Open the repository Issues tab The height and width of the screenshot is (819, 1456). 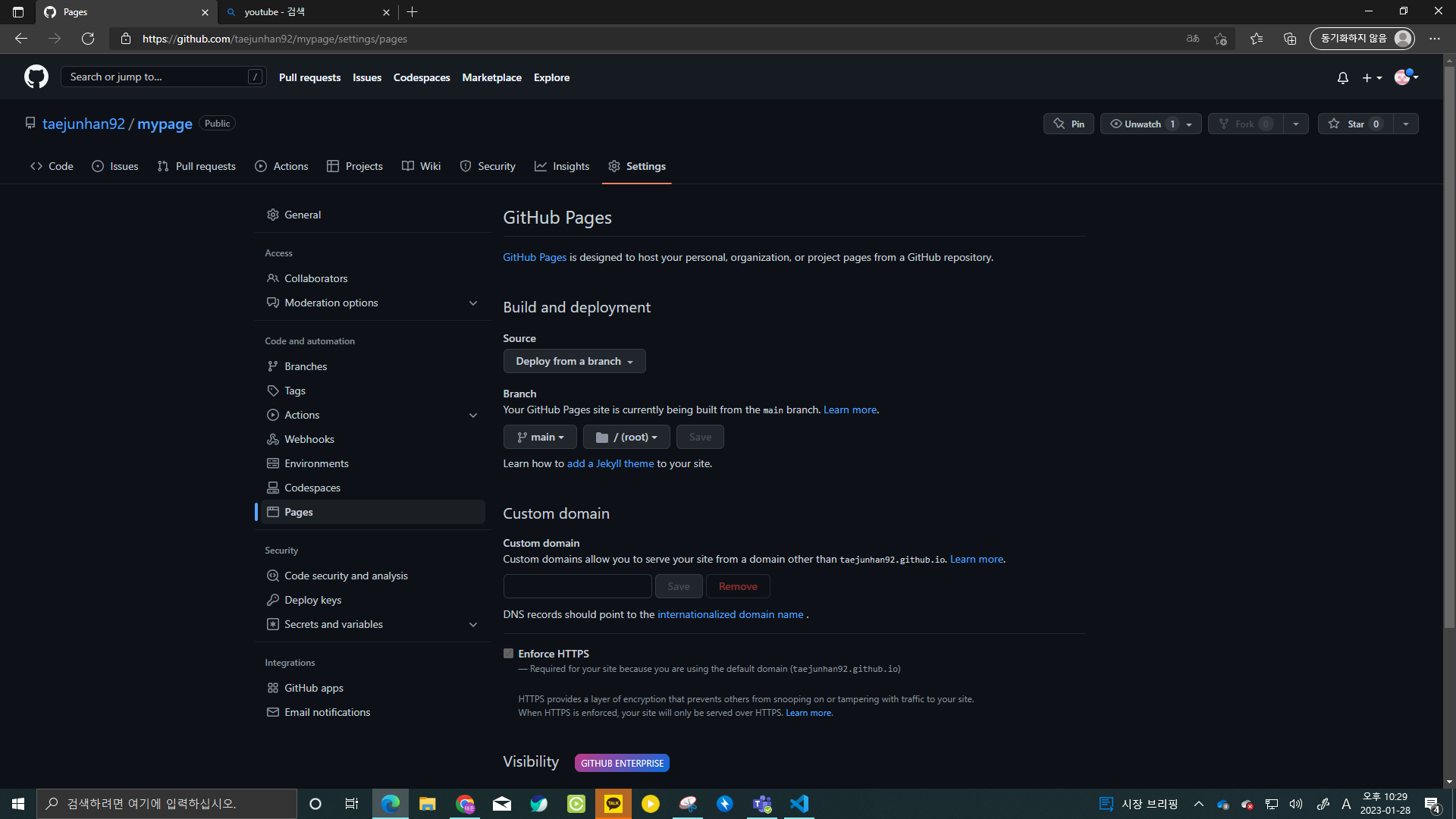coord(115,166)
